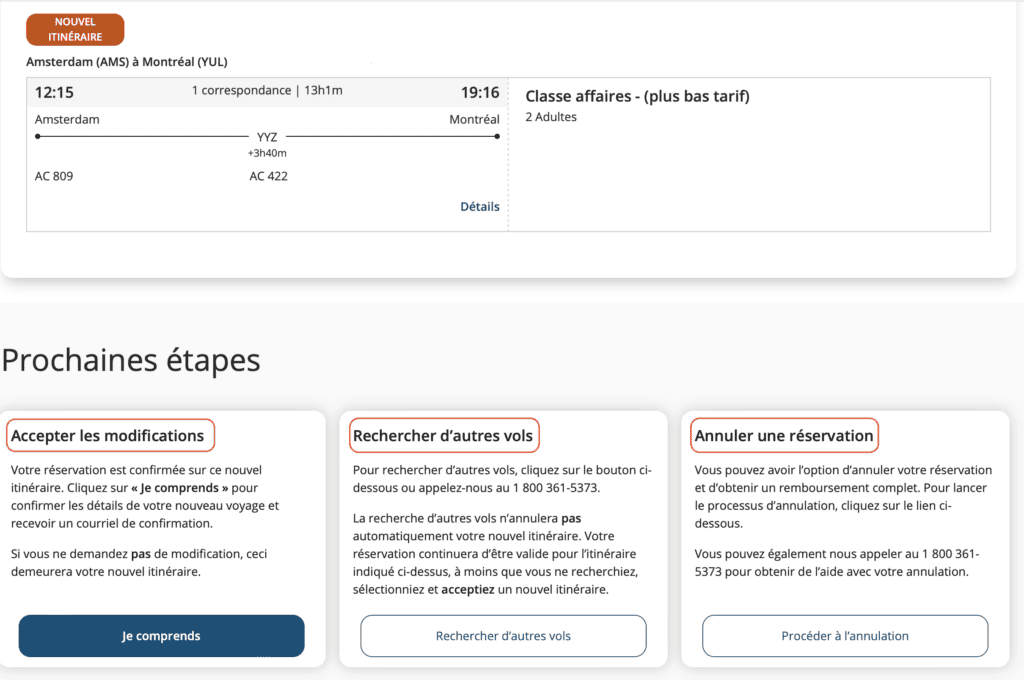Click the Prochaines étapes section title
The width and height of the screenshot is (1024, 680).
[x=131, y=360]
